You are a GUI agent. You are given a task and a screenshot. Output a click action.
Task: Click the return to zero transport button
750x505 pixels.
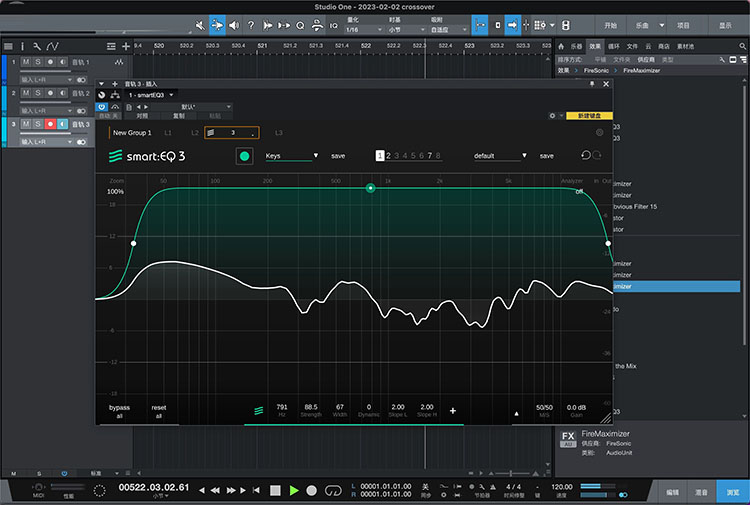click(x=256, y=490)
